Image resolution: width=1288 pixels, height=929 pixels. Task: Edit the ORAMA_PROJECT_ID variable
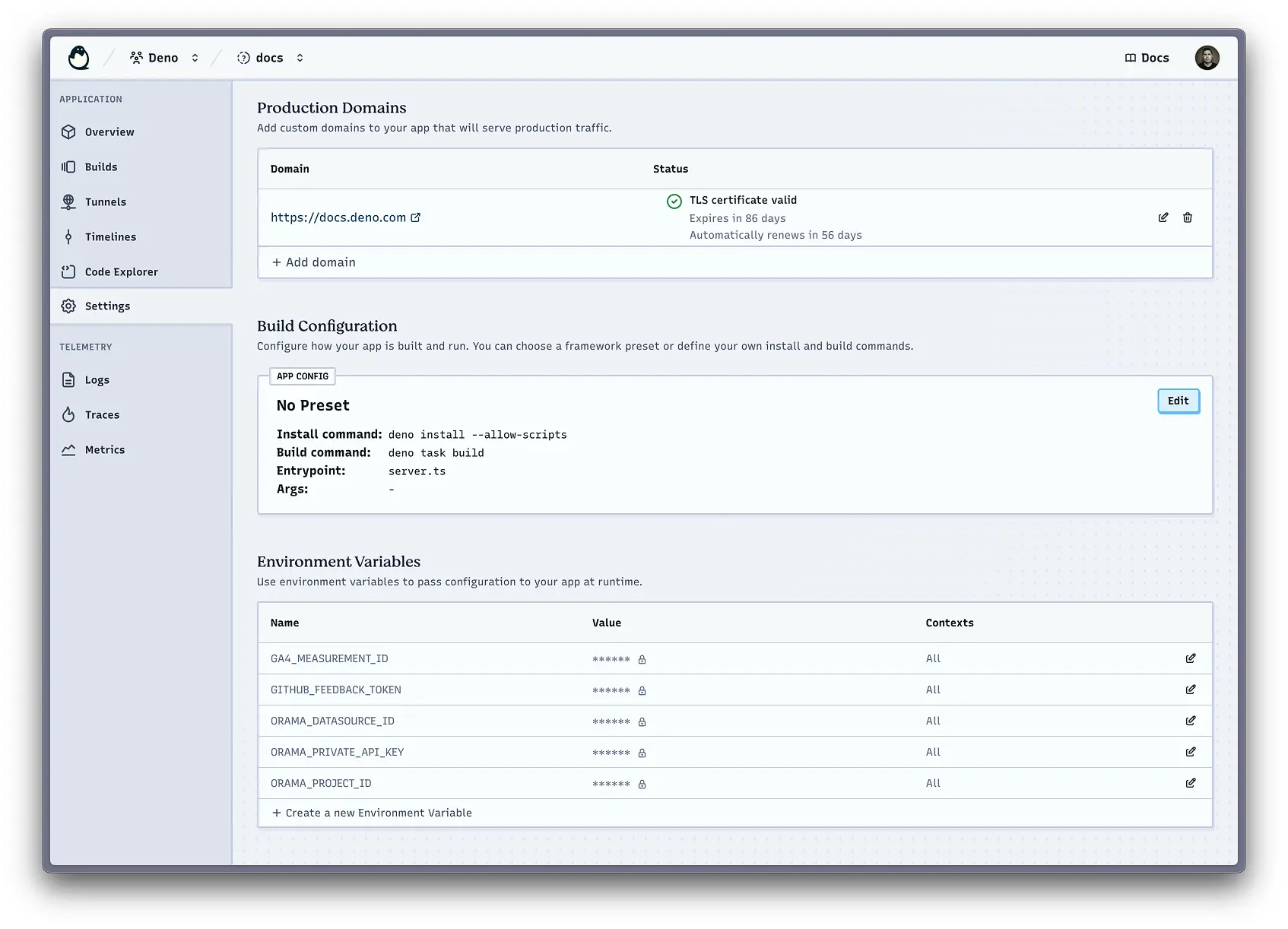coord(1190,783)
